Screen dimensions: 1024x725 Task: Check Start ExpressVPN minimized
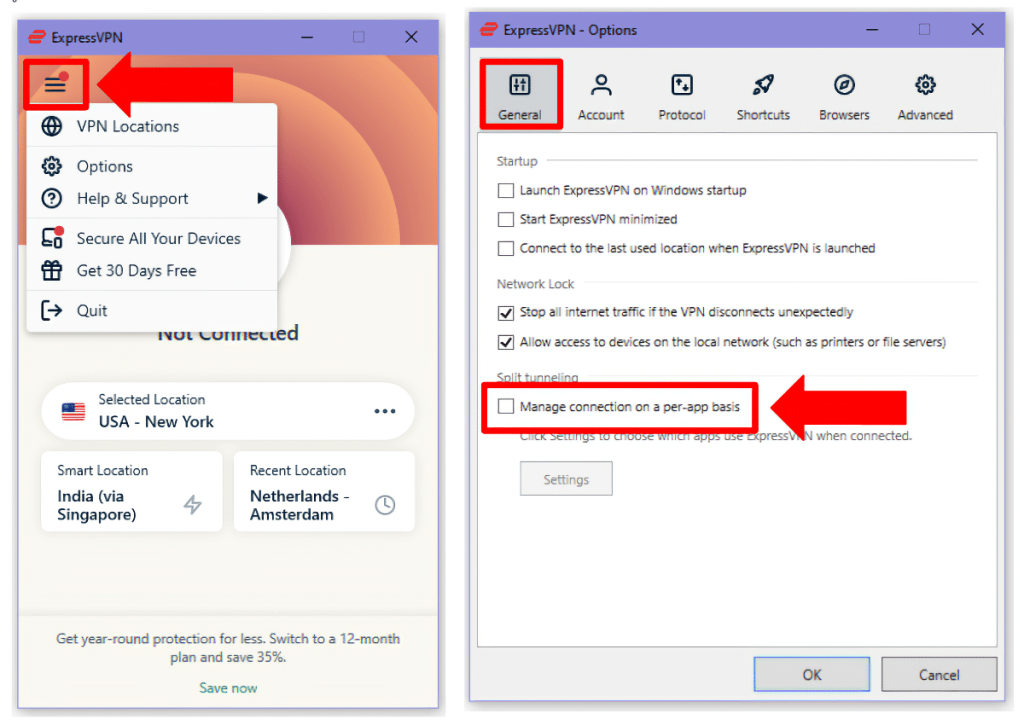click(x=505, y=219)
